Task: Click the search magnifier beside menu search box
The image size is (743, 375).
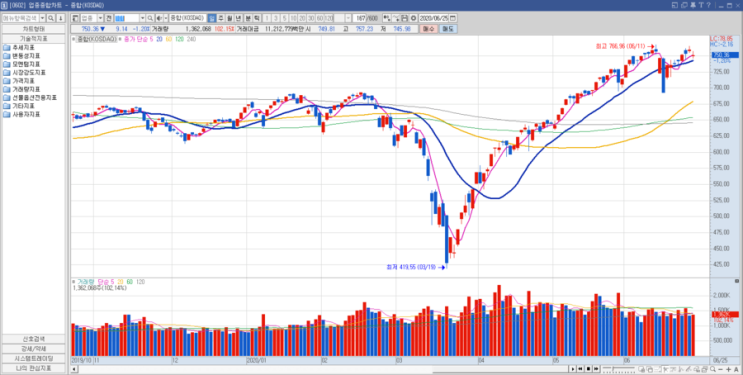Action: [51, 18]
